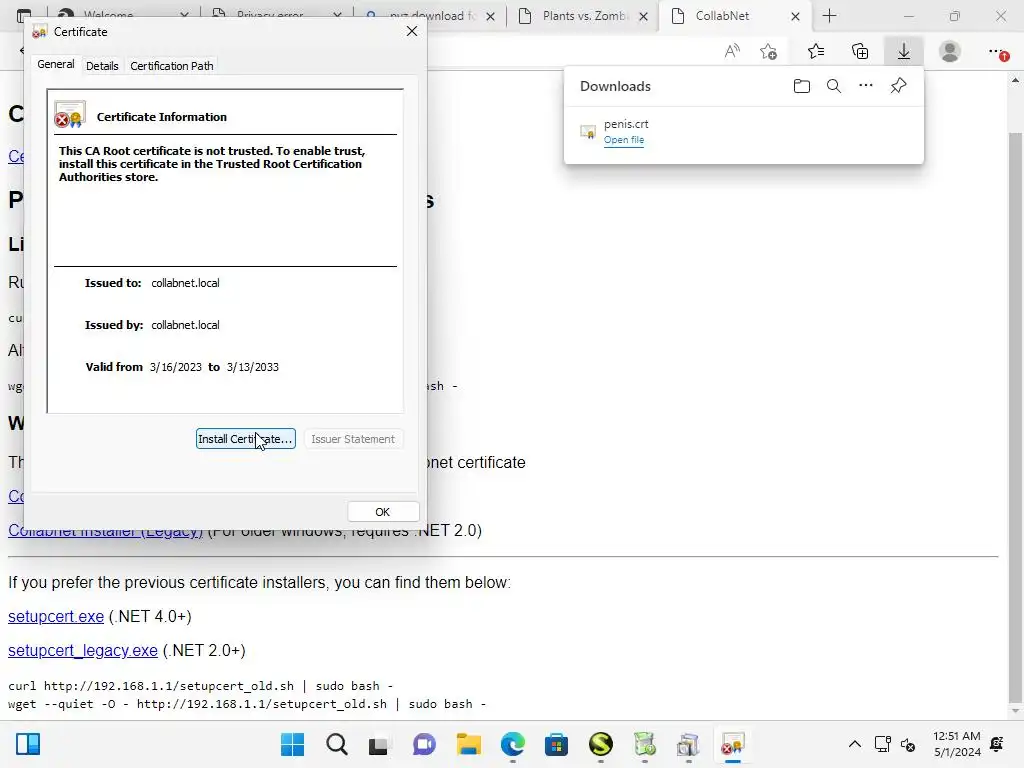Open the Widgets taskbar icon
The height and width of the screenshot is (768, 1024).
tap(28, 744)
